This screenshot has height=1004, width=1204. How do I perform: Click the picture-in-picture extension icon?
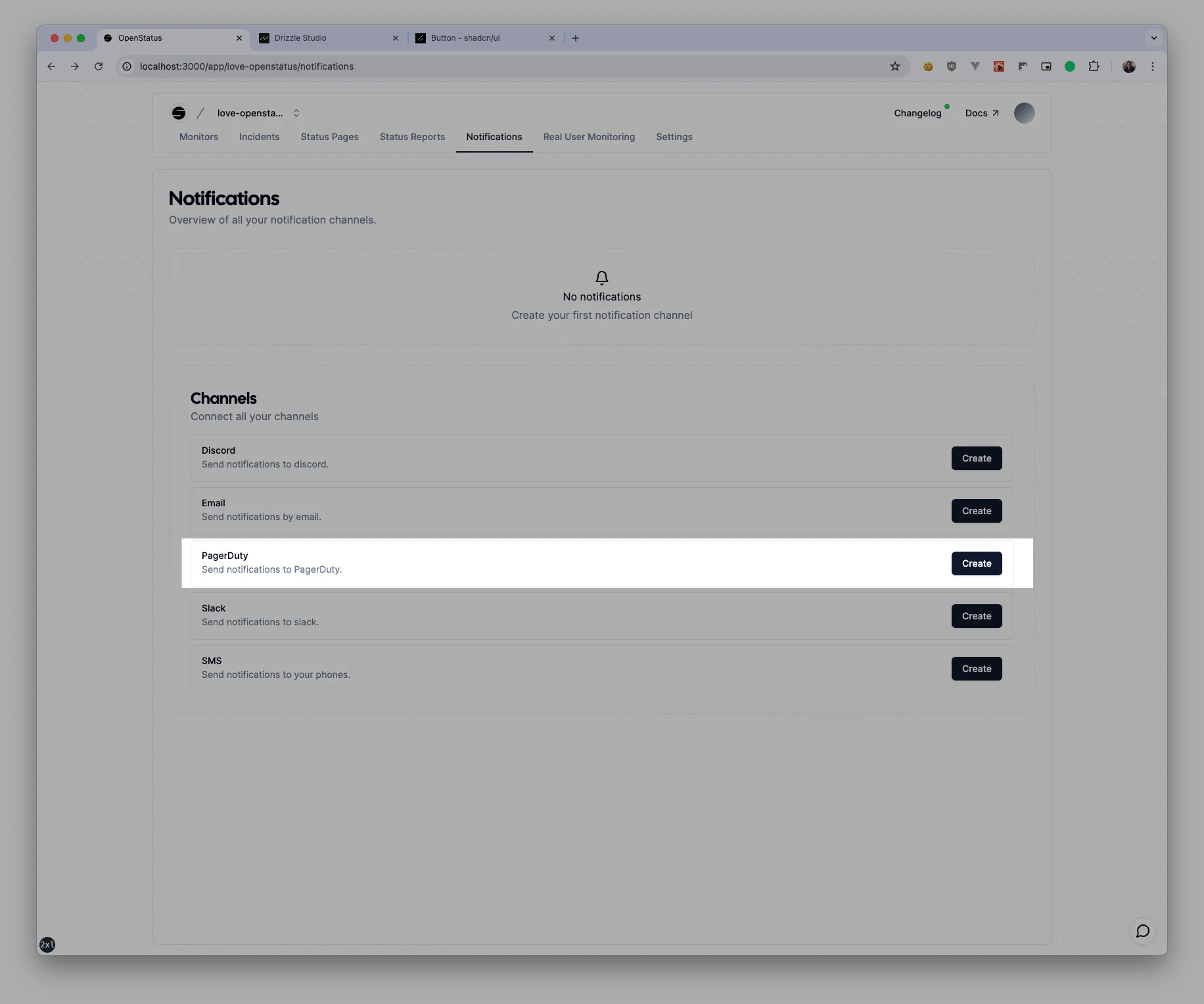tap(1046, 66)
